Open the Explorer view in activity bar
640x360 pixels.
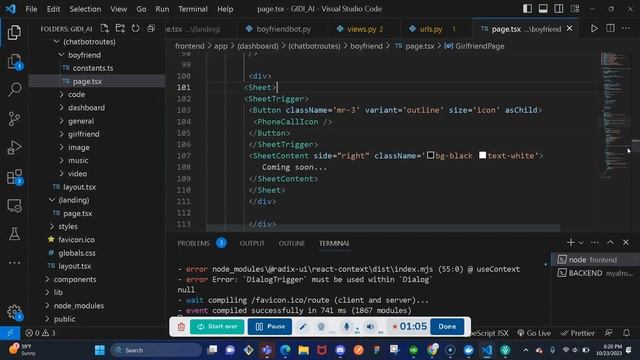[x=14, y=32]
